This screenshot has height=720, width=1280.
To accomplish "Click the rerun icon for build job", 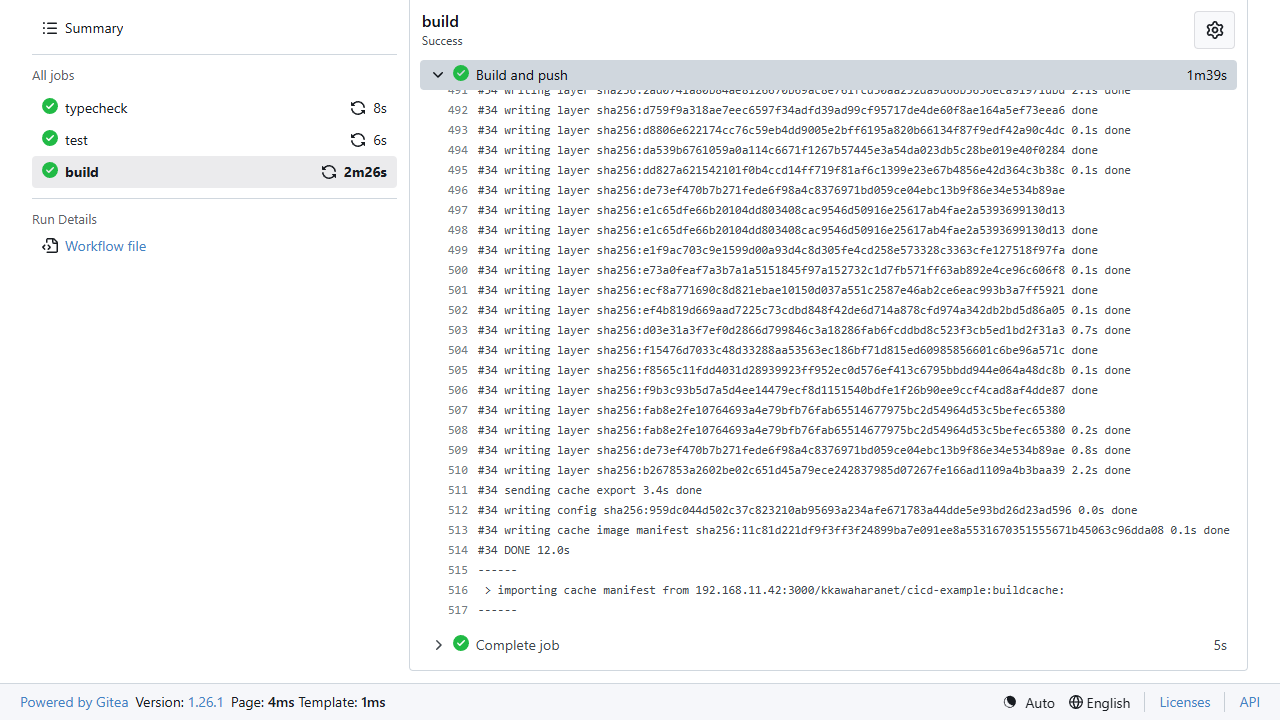I will (329, 172).
